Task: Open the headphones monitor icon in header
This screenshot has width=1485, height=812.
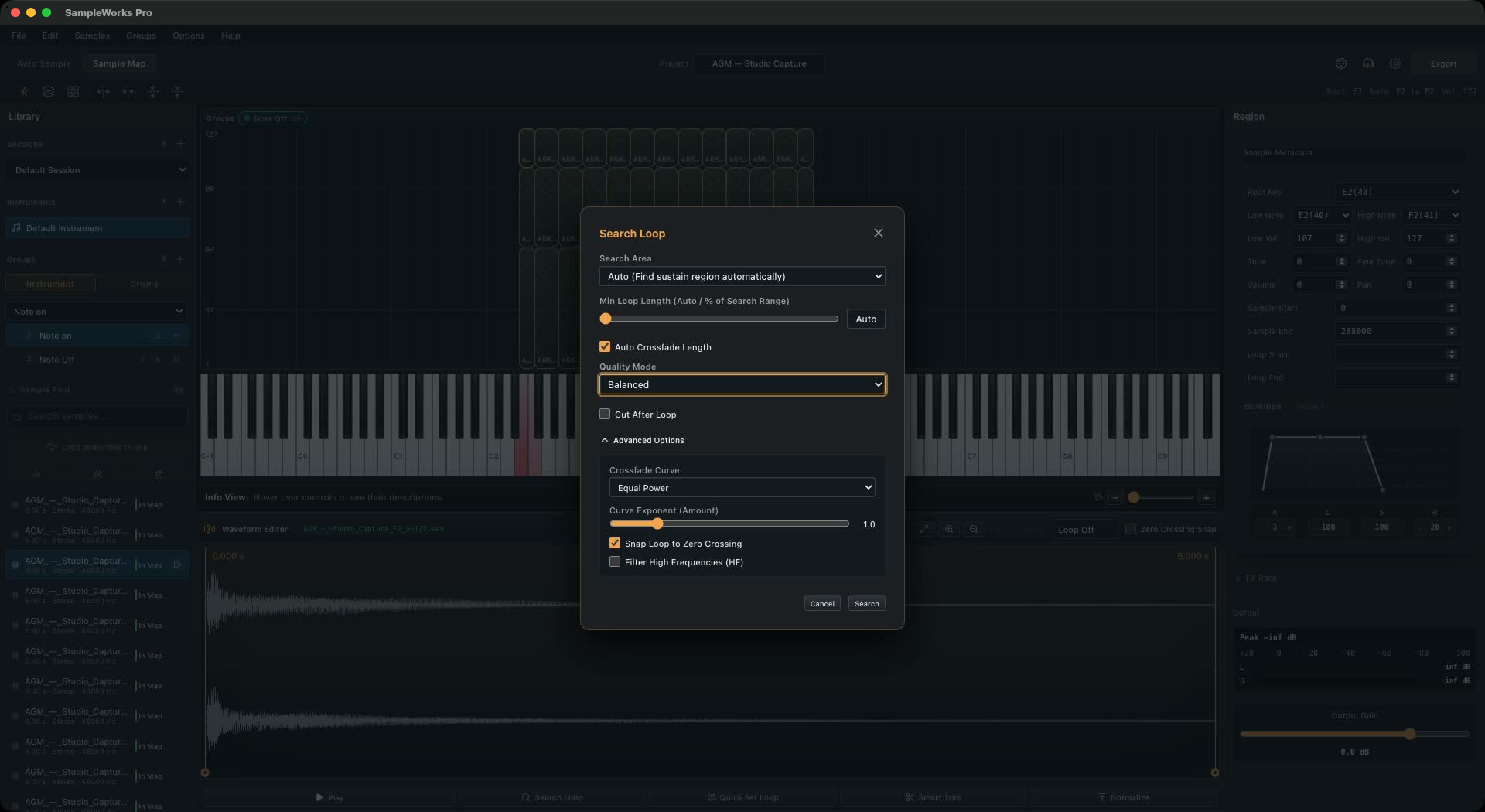Action: (1368, 63)
